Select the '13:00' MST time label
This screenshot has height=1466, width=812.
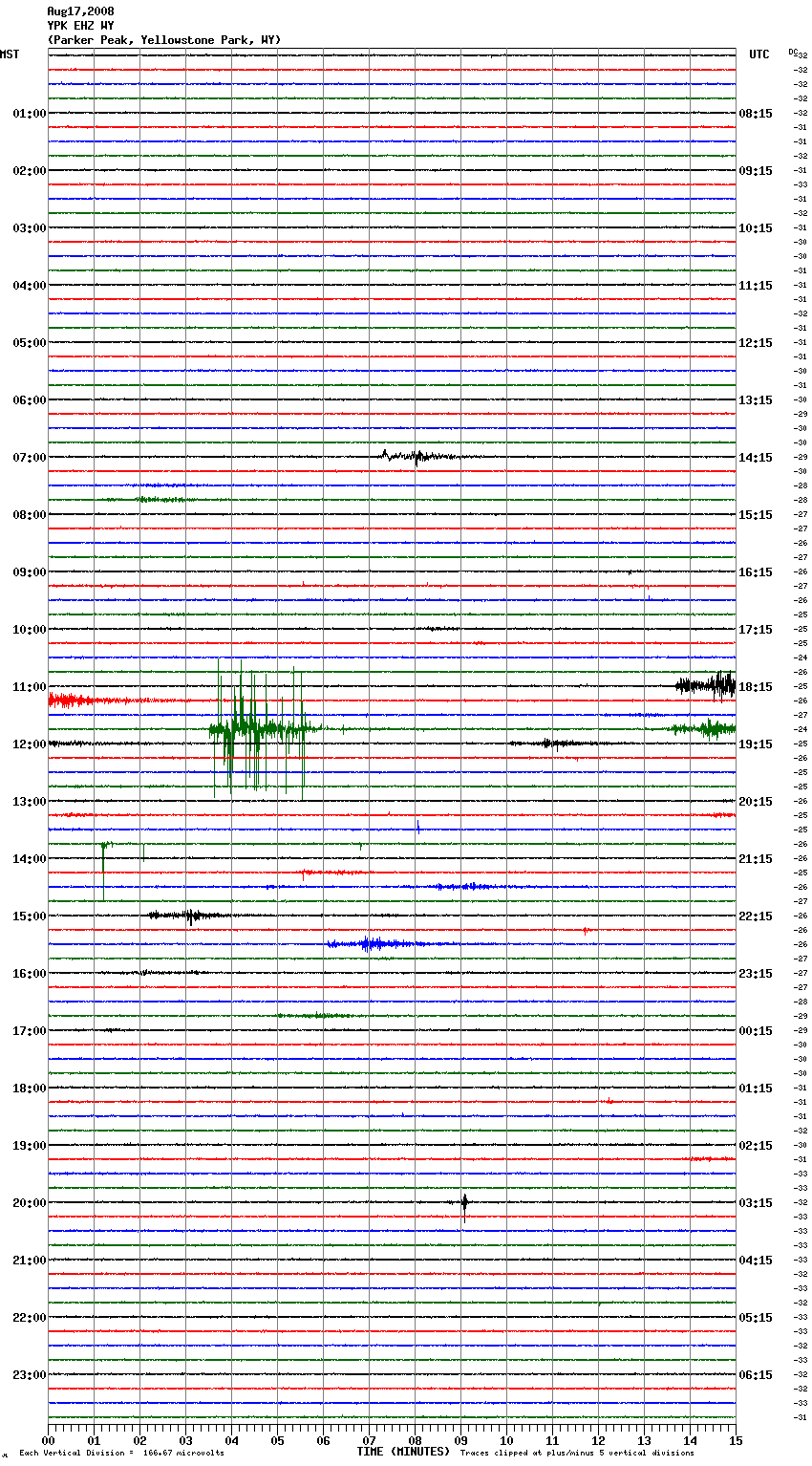(x=30, y=802)
